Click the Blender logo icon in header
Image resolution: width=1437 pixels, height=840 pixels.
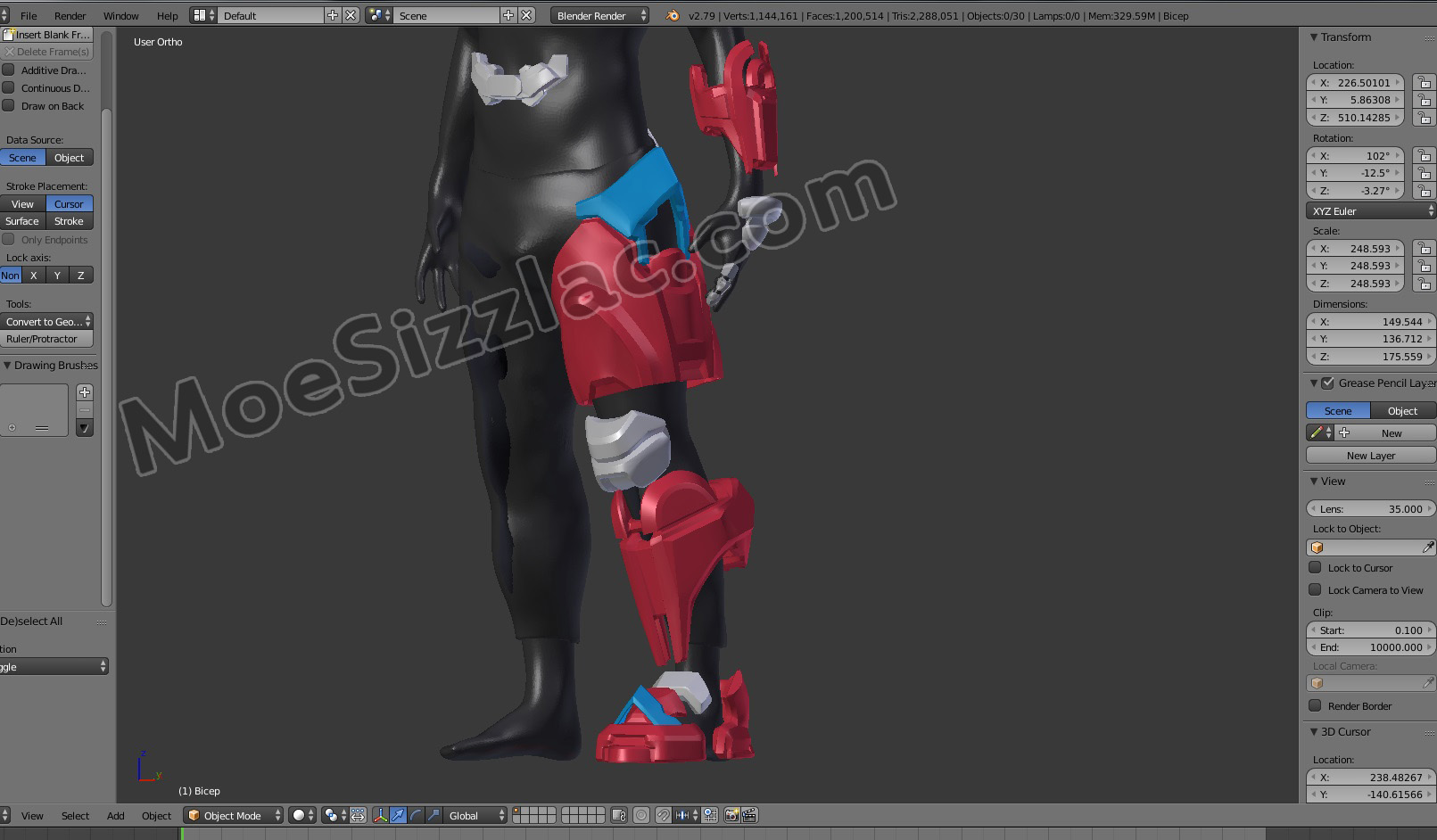coord(673,15)
